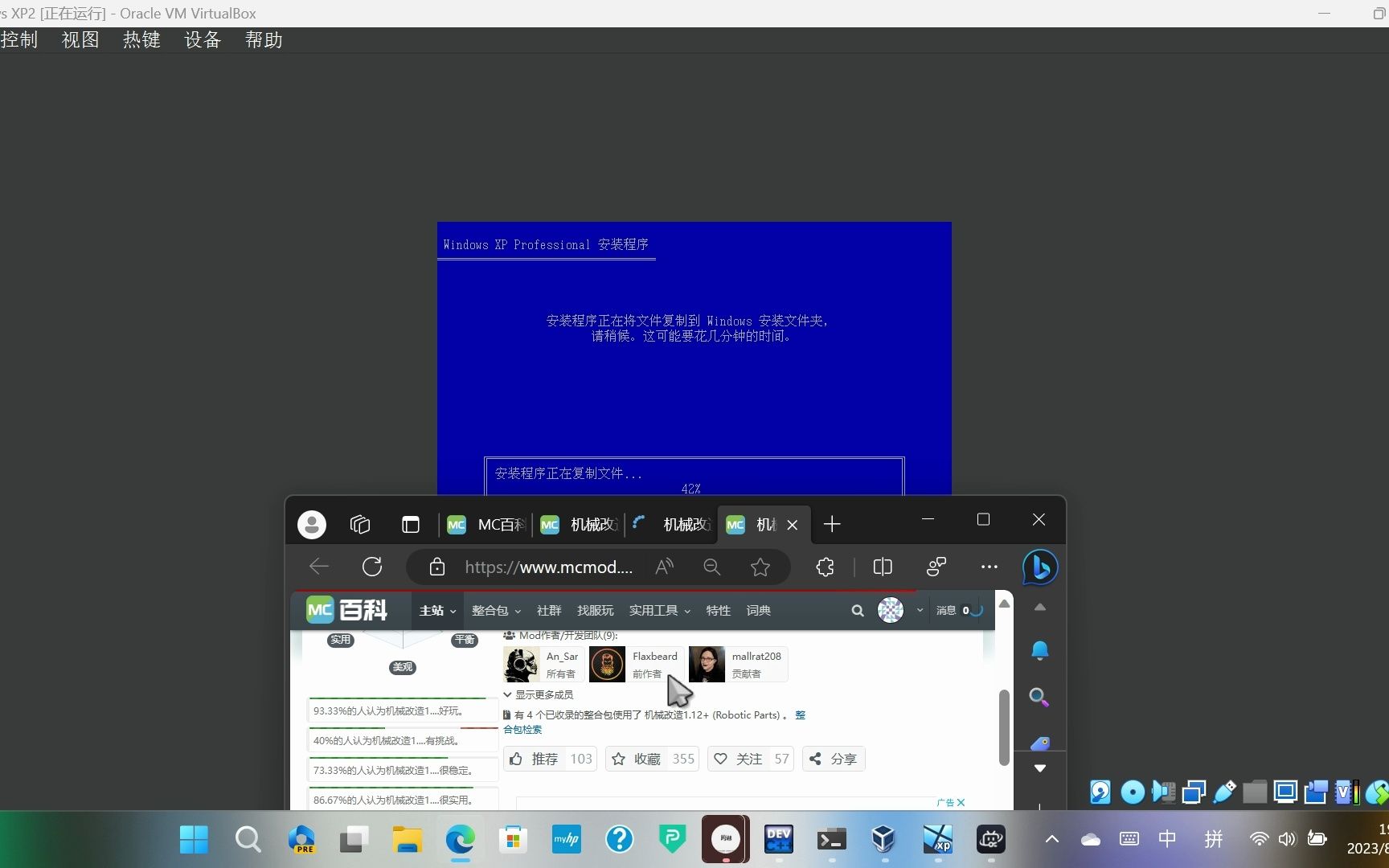Open Bing Chat sidebar in Edge
The height and width of the screenshot is (868, 1389).
pos(1039,567)
